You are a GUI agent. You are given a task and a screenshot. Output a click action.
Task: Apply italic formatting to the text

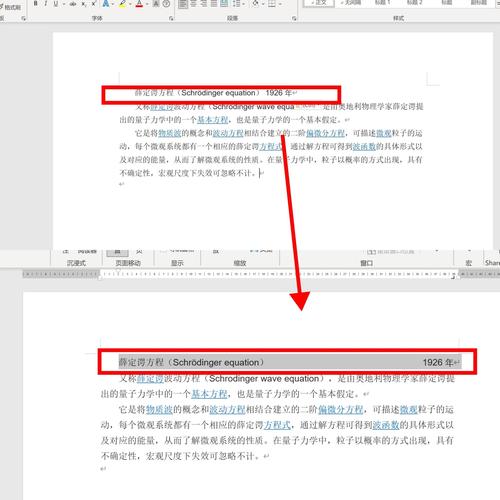pos(45,4)
